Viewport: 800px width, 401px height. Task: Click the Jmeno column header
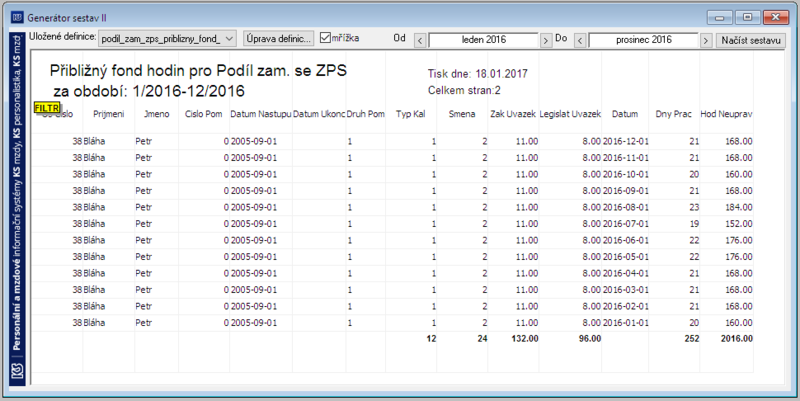pyautogui.click(x=156, y=114)
